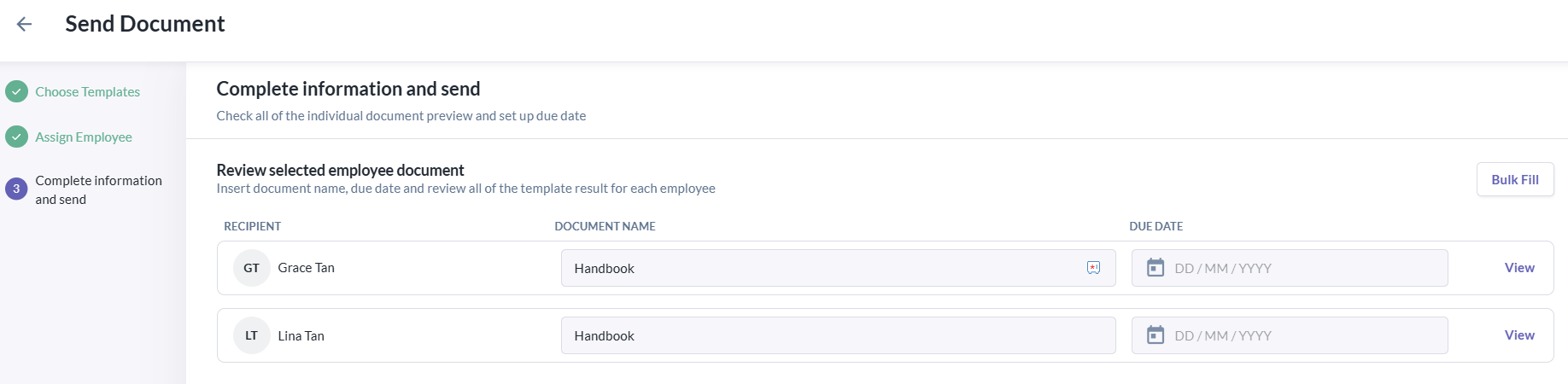This screenshot has height=384, width=1568.
Task: Click the green checkmark beside Assign Employee
Action: point(16,137)
